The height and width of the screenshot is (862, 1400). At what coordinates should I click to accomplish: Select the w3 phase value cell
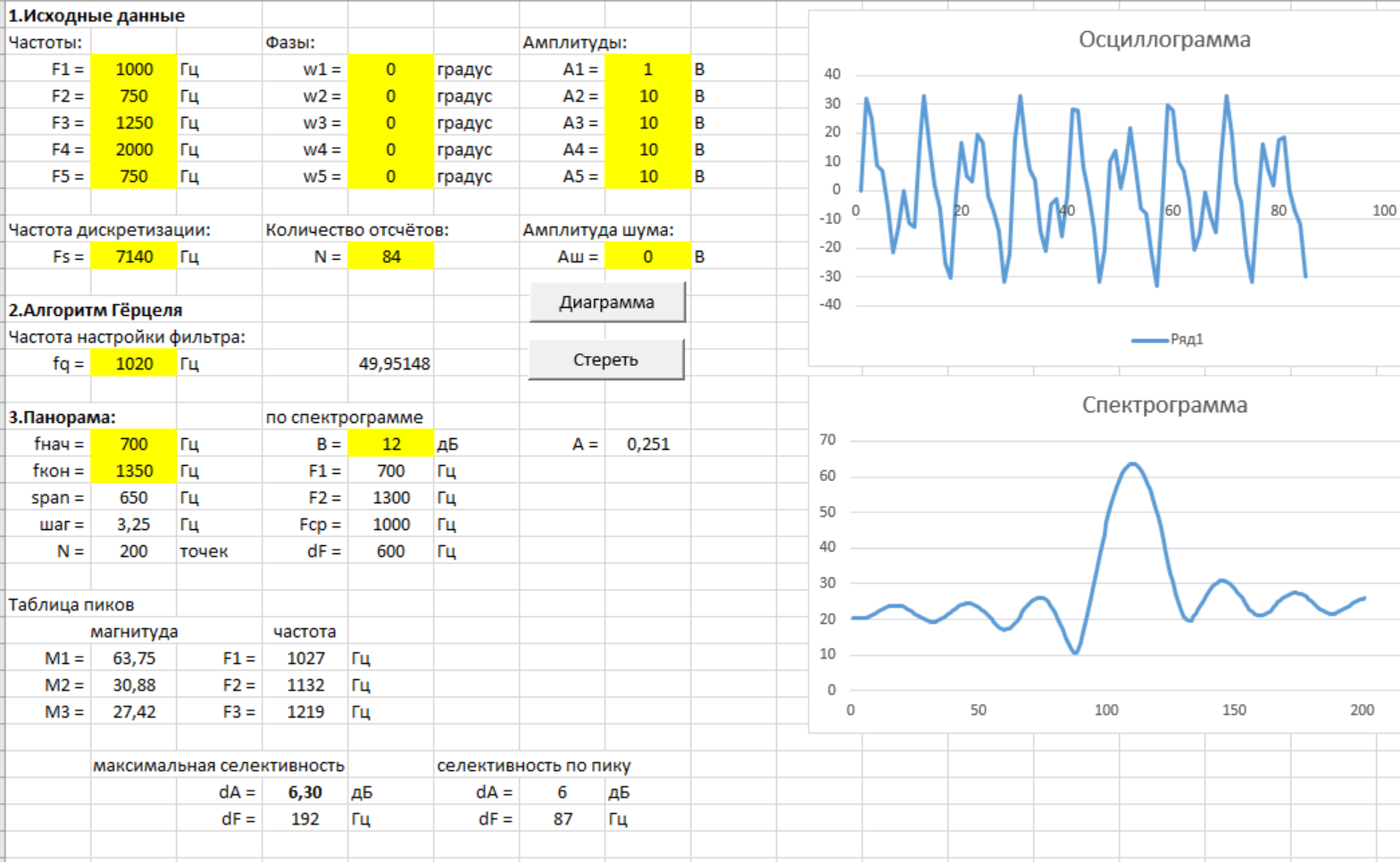391,123
